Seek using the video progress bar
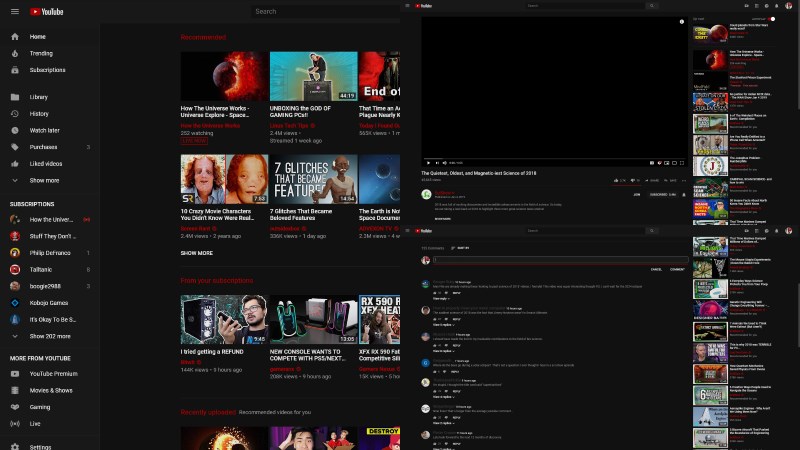The width and height of the screenshot is (800, 450). [x=554, y=158]
